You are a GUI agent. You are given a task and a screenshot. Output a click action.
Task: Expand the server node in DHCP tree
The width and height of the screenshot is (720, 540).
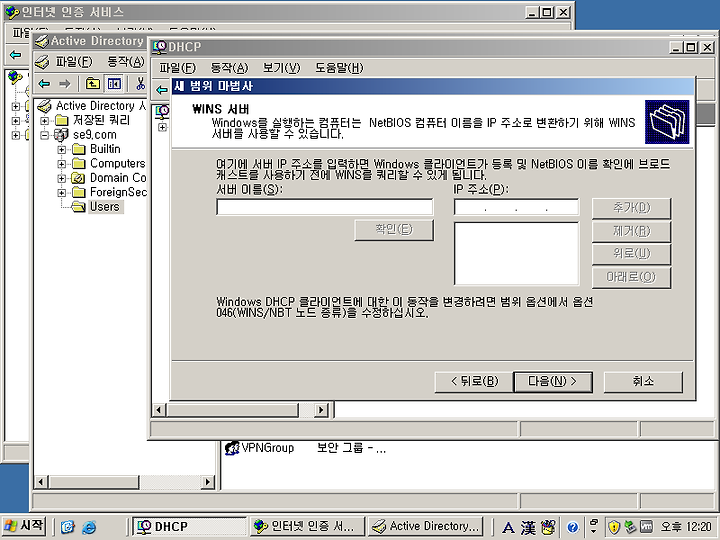click(x=162, y=127)
